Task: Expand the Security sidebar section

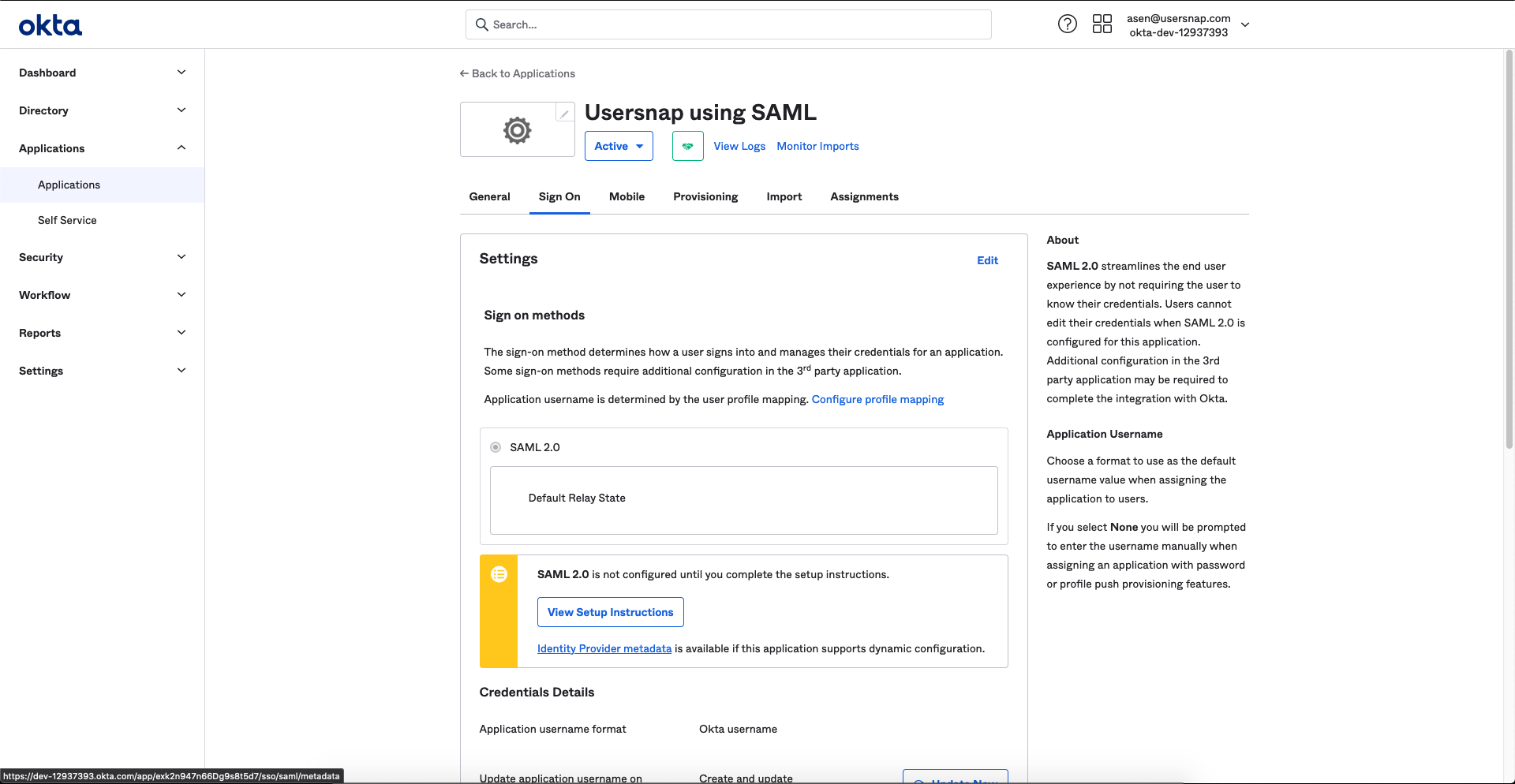Action: click(x=103, y=257)
